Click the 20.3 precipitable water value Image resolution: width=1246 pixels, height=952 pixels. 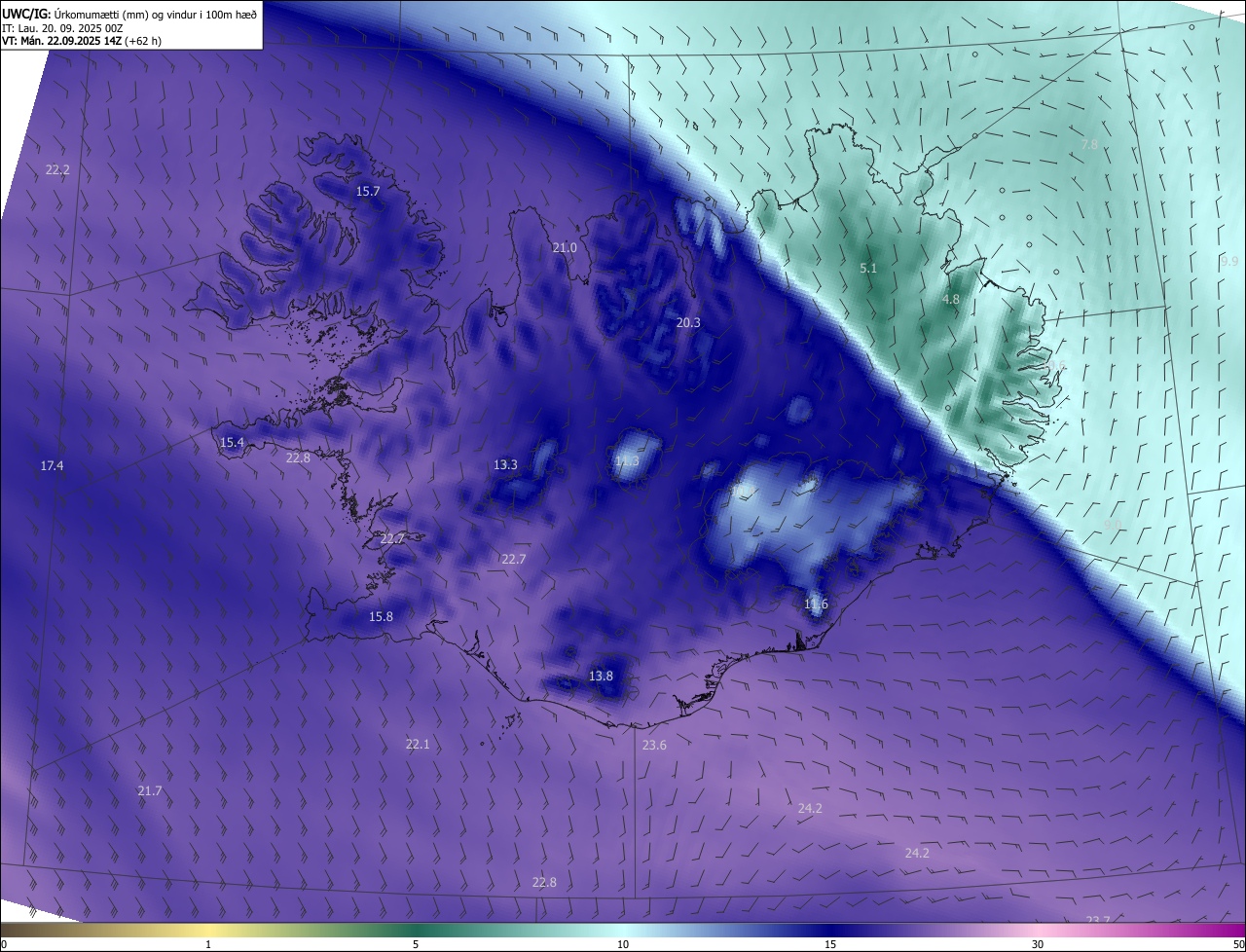pos(688,322)
